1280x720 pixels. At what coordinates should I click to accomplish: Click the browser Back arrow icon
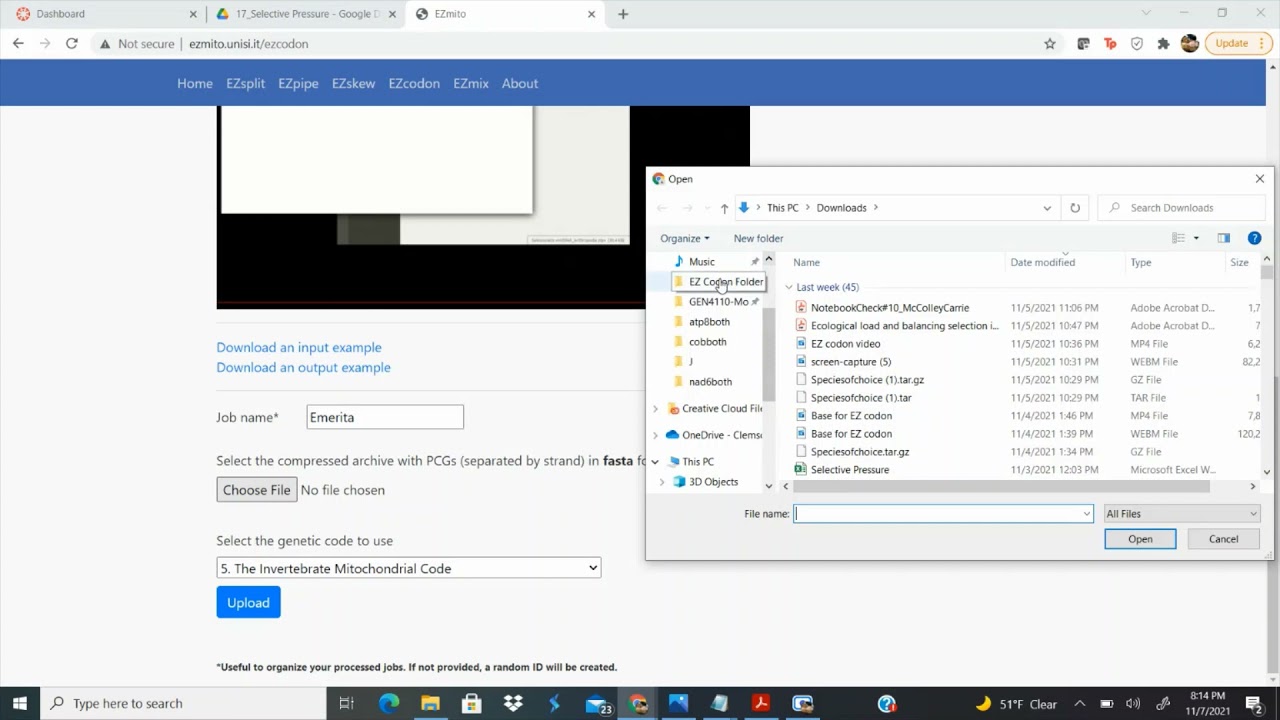[18, 43]
